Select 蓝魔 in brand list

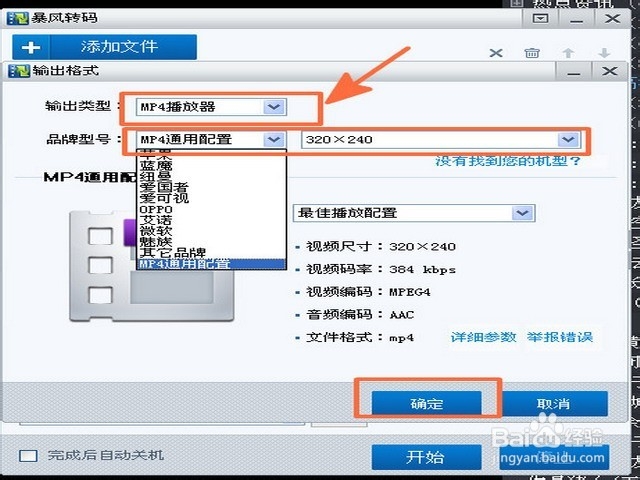211,166
